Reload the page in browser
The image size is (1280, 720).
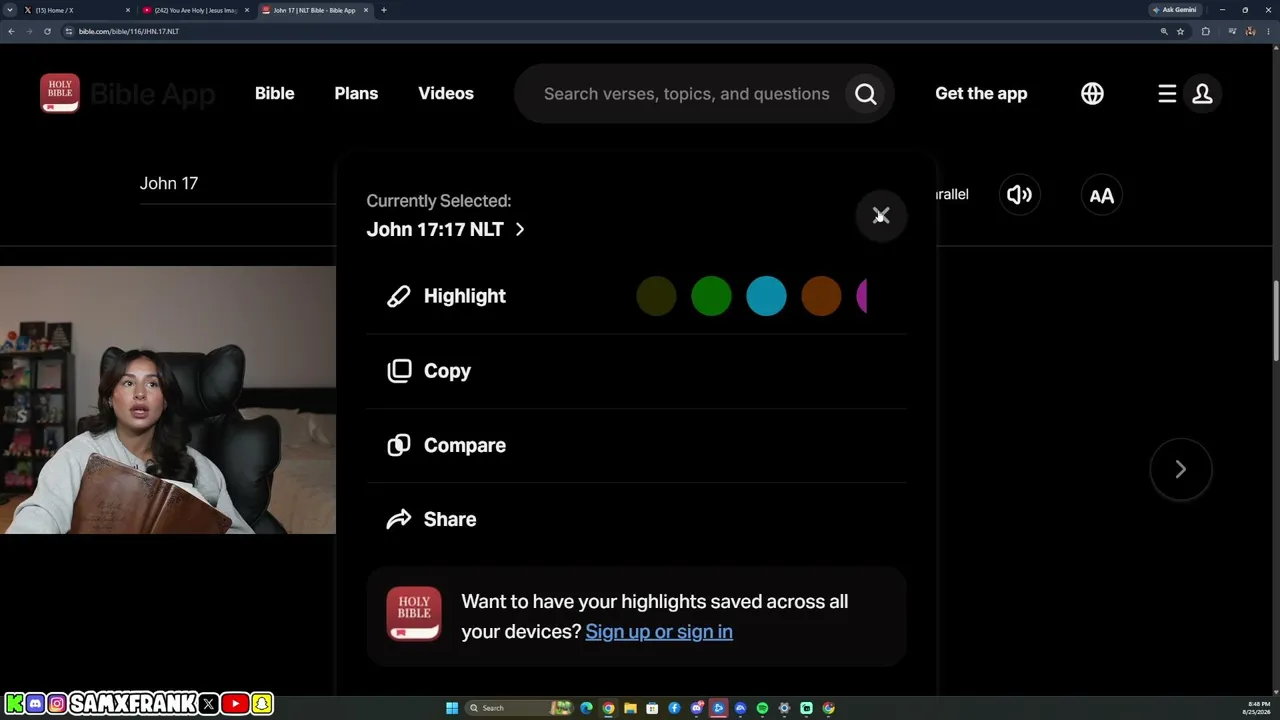point(47,31)
